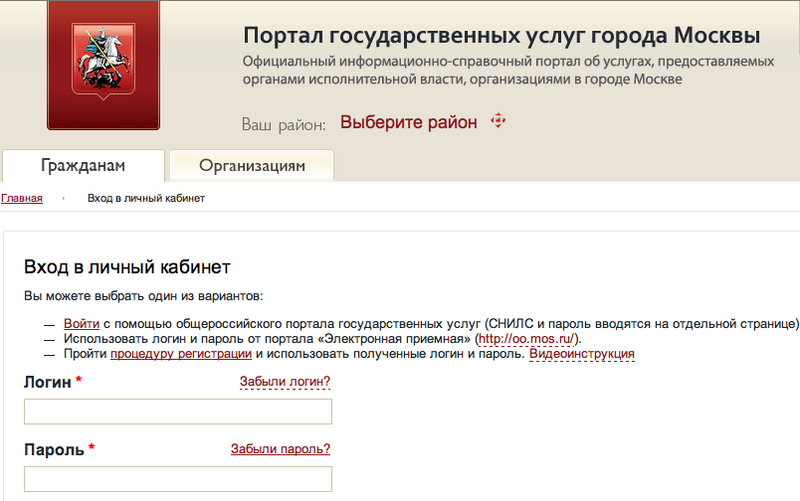Open the http://oo.mos.ru/ link

527,339
